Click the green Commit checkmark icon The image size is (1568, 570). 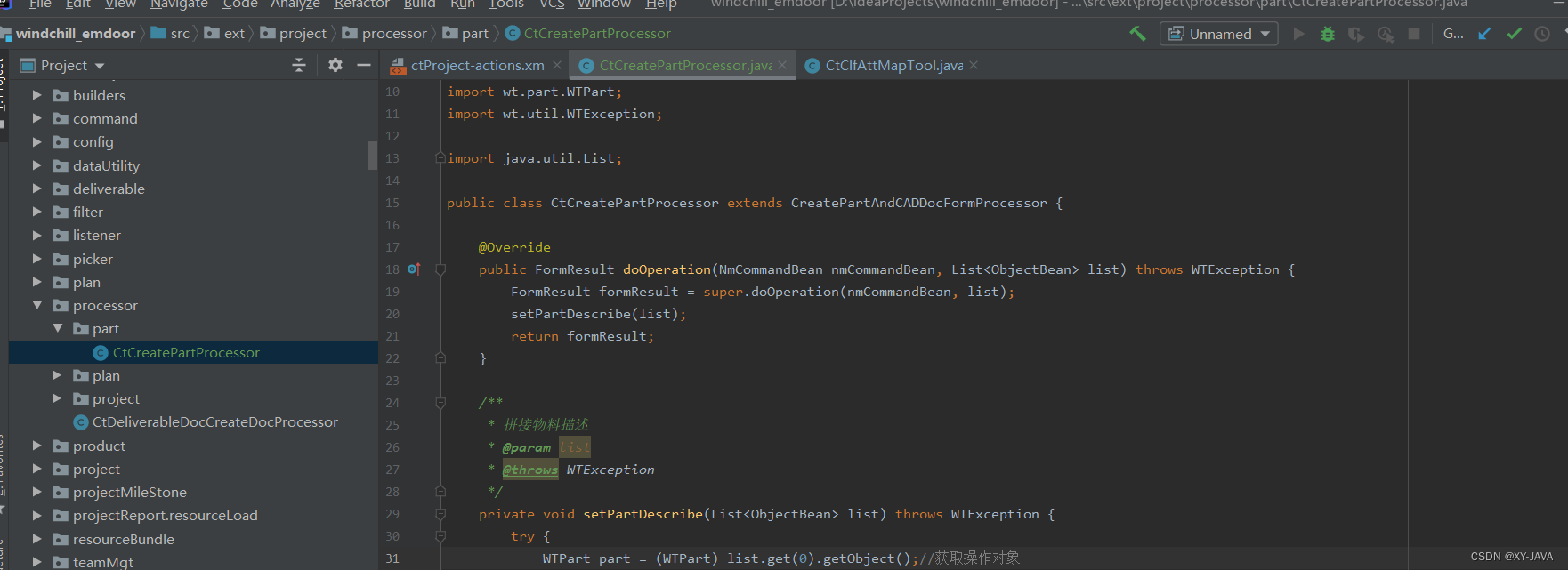(x=1514, y=34)
